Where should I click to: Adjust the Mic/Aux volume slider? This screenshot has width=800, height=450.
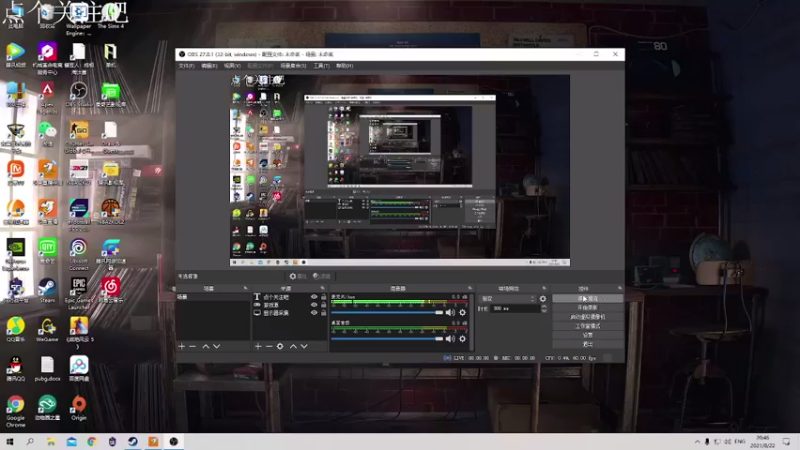387,312
